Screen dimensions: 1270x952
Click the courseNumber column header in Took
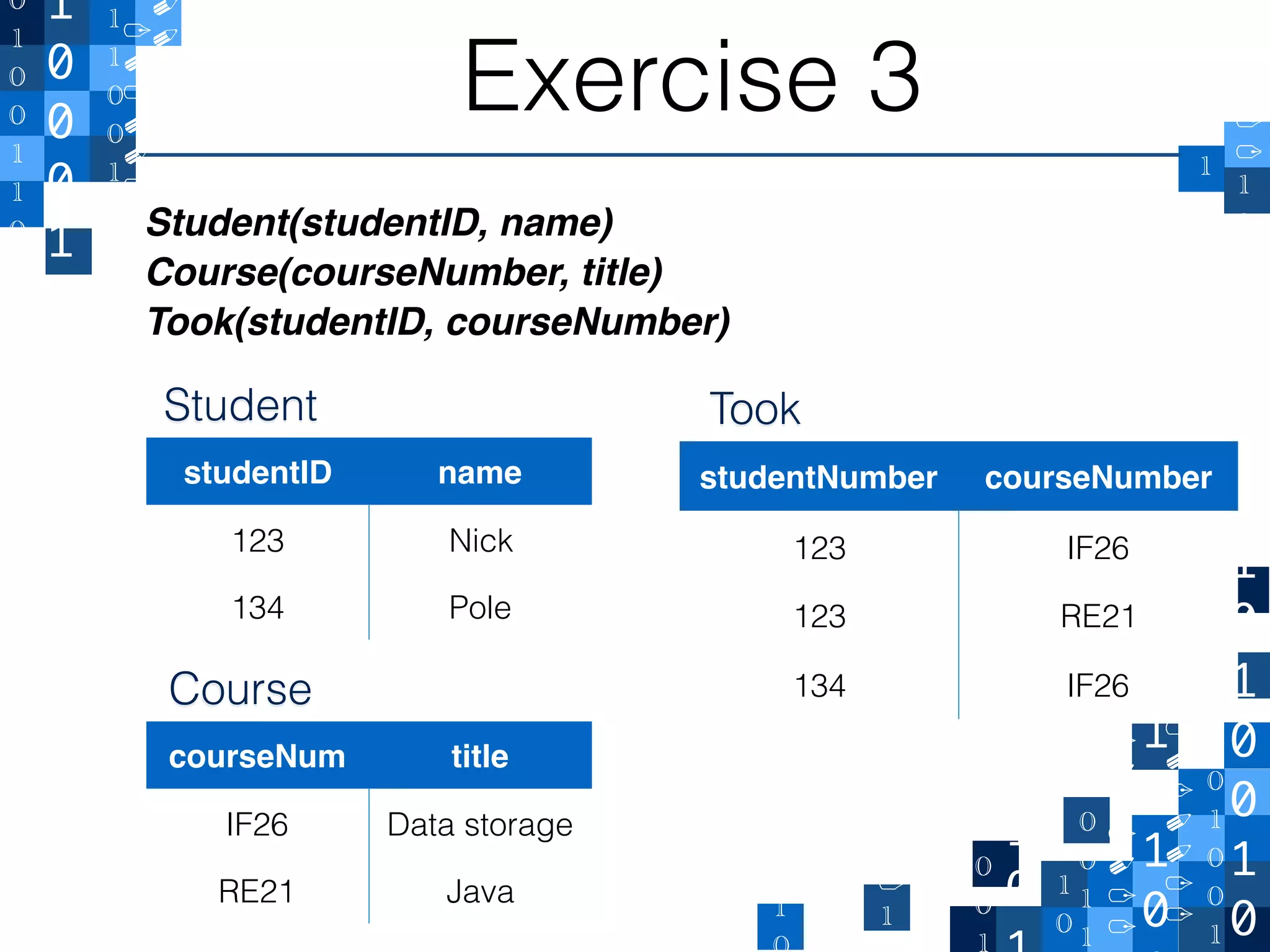[1098, 477]
